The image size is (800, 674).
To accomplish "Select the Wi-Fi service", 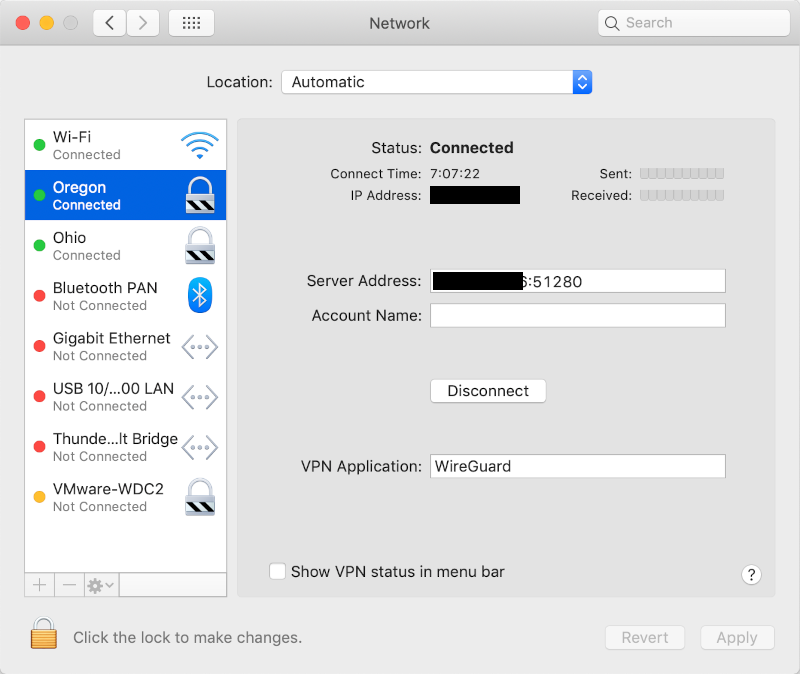I will (126, 145).
